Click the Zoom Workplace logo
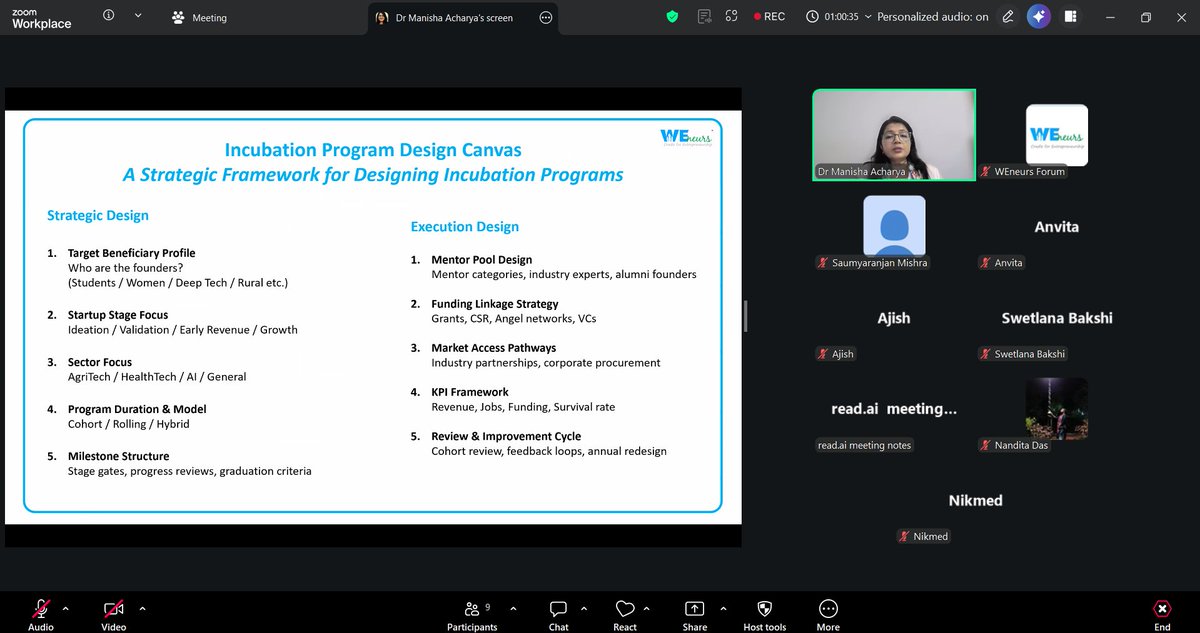This screenshot has width=1200, height=633. point(42,17)
